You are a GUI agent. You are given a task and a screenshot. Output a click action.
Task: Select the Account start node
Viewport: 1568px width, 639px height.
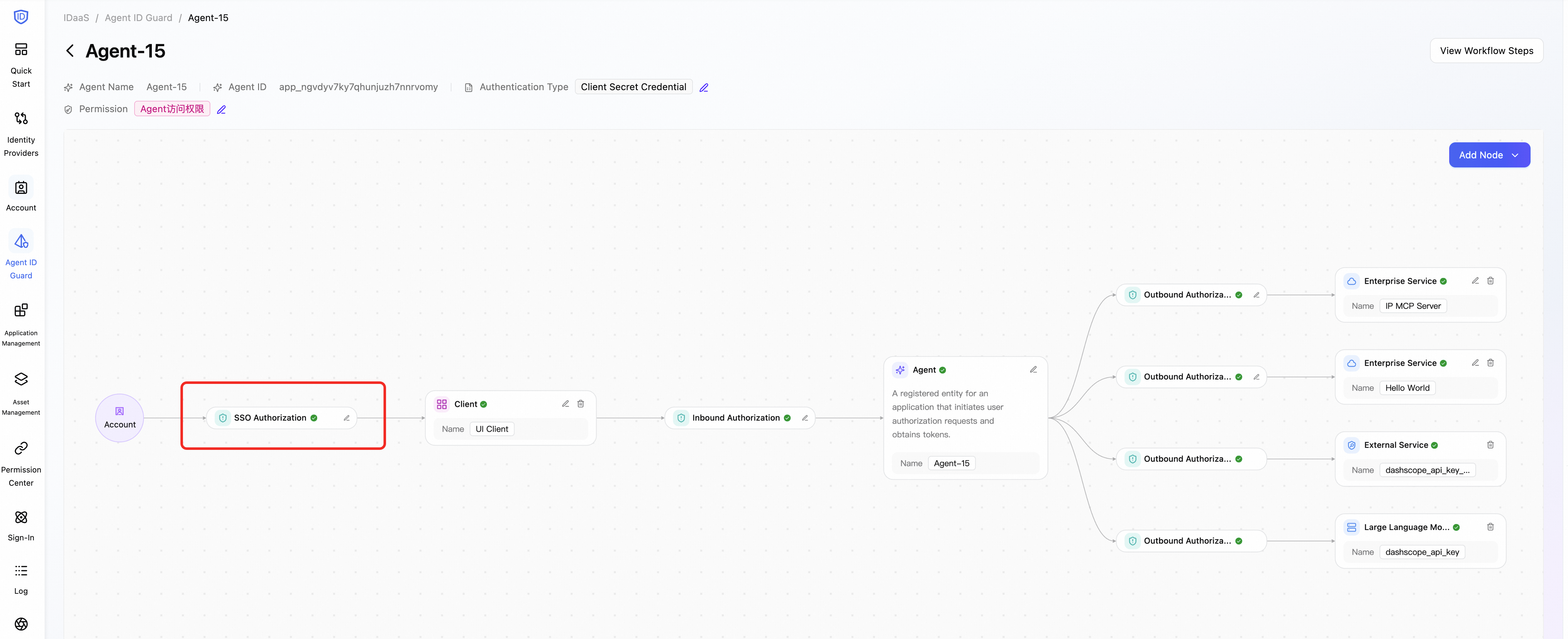click(x=119, y=418)
